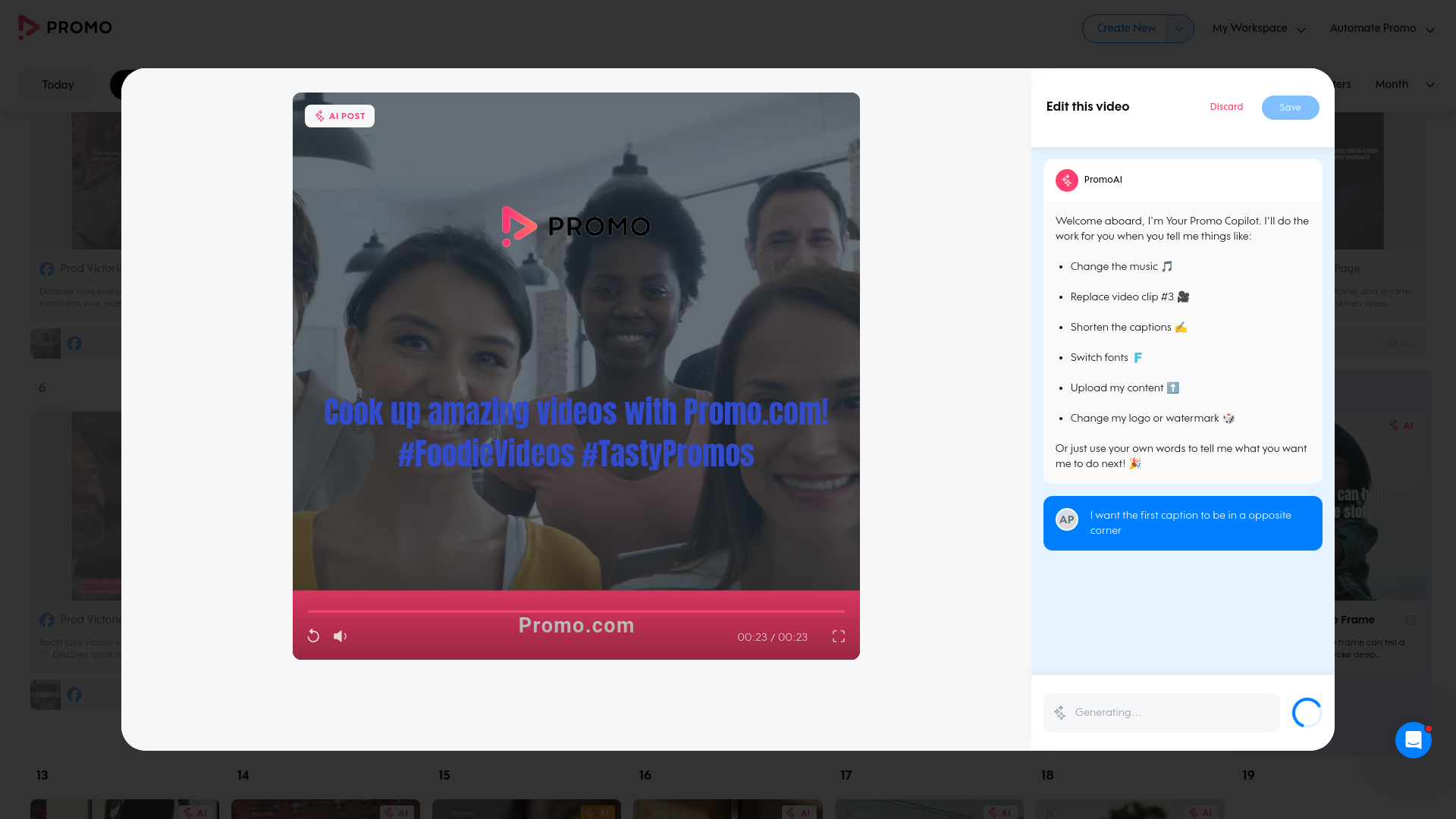Open the chat support bubble
This screenshot has height=819, width=1456.
pos(1414,740)
